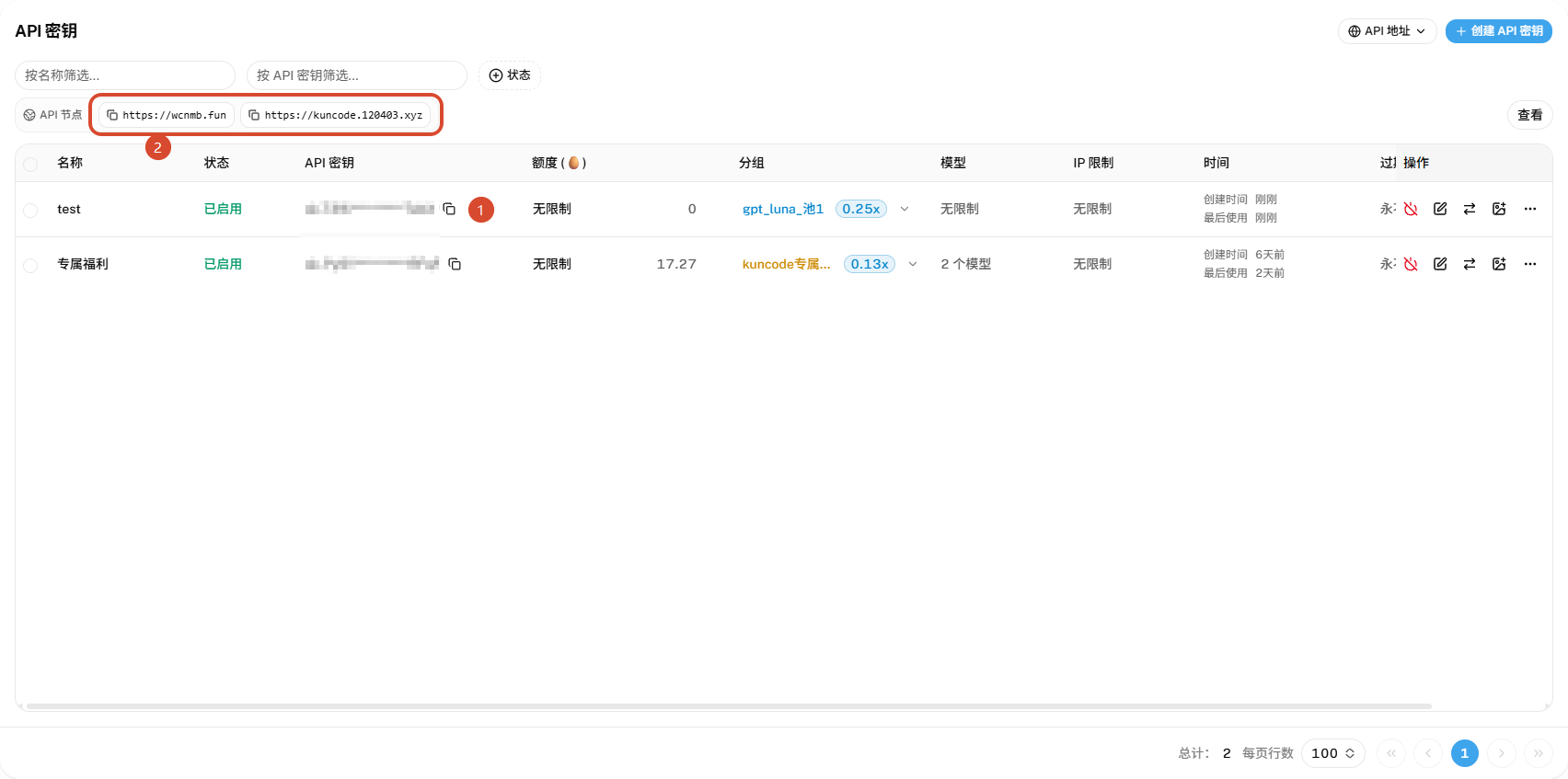The width and height of the screenshot is (1568, 779).
Task: Click the swap arrows icon in 专属福利 row
Action: click(1470, 264)
